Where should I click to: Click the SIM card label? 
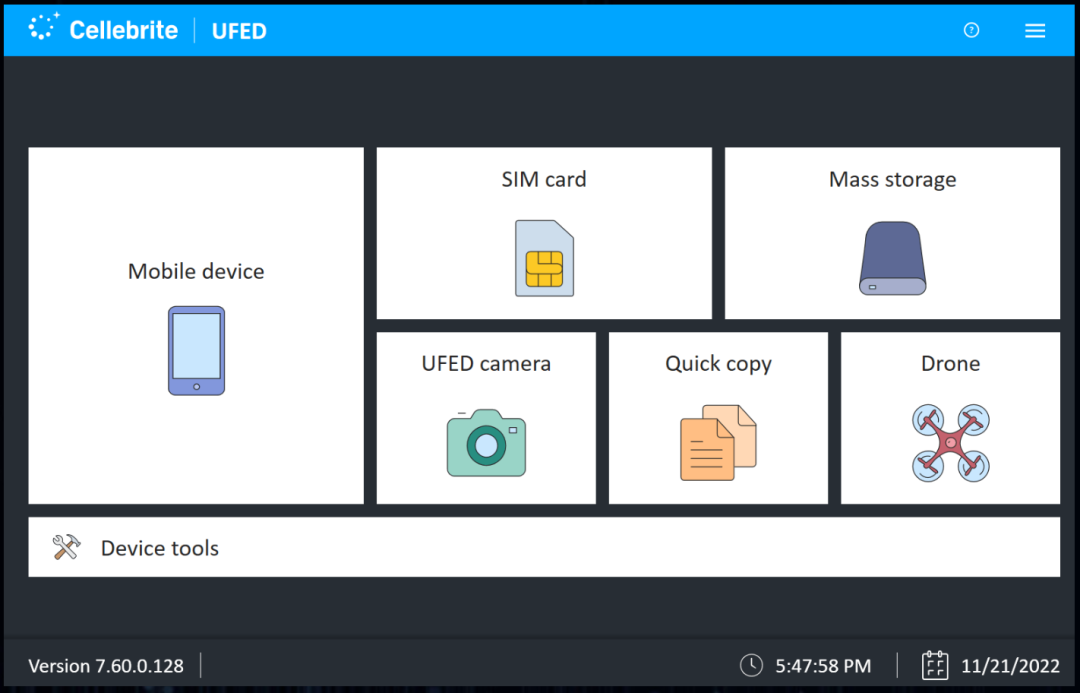click(544, 179)
